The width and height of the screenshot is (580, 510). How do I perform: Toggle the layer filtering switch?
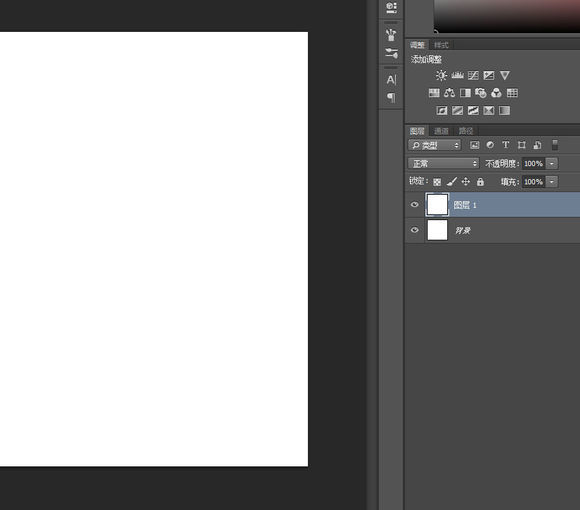point(555,145)
